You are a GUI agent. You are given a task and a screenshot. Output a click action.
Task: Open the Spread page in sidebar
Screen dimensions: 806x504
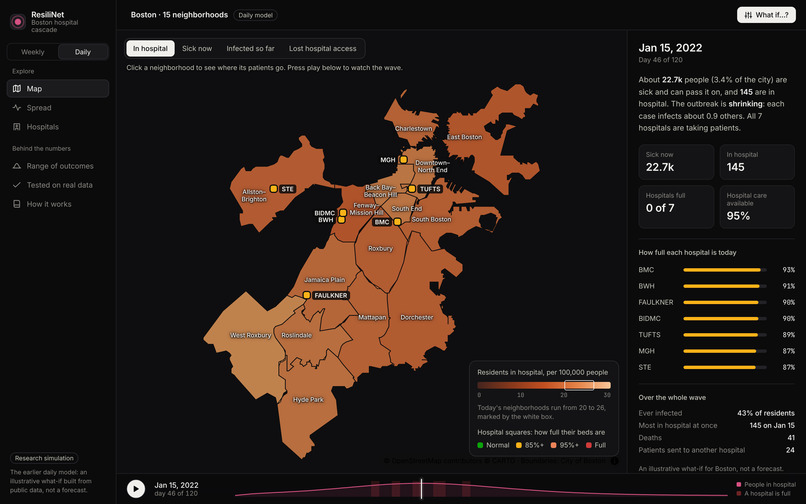pos(58,107)
